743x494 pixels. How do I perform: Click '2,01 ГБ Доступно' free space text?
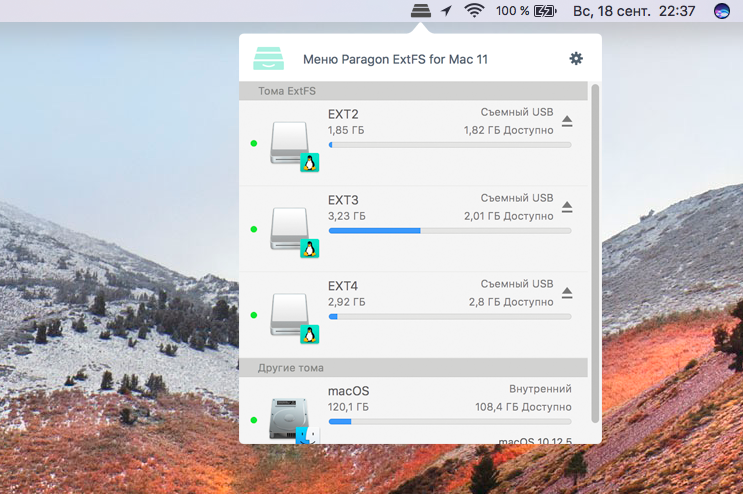(508, 216)
